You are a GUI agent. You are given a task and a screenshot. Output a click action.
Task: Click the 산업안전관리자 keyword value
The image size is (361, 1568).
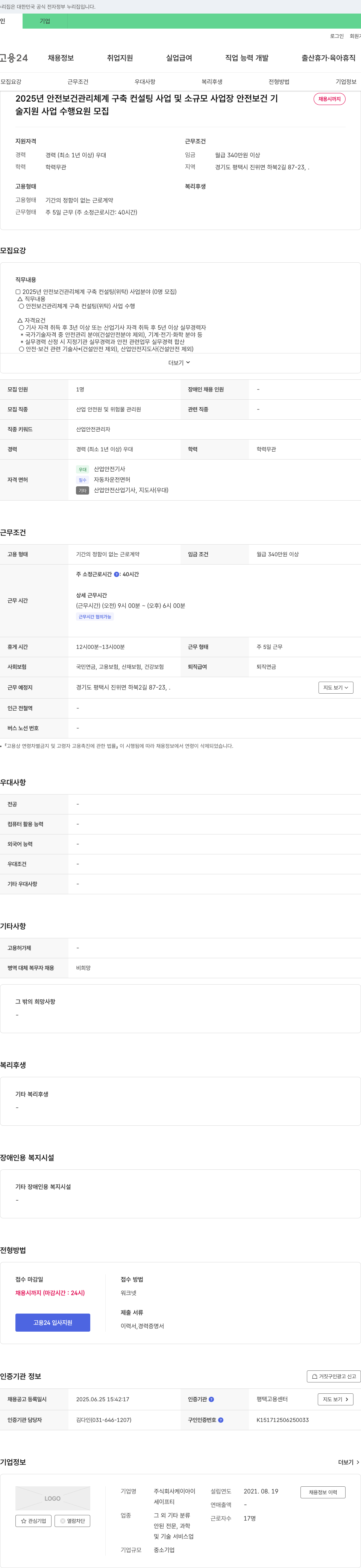(x=93, y=429)
